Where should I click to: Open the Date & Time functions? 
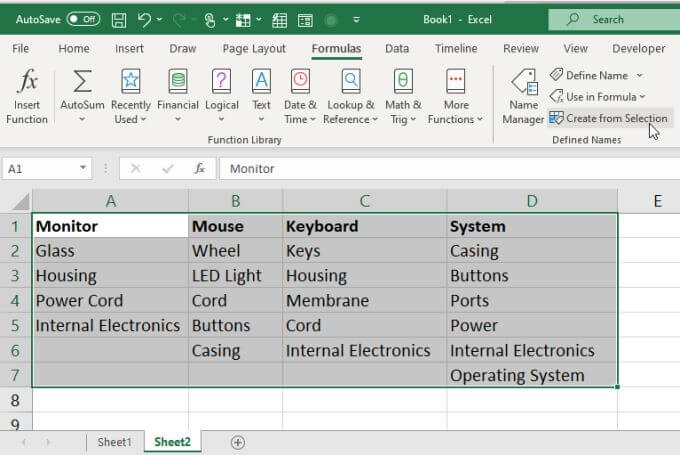[300, 97]
